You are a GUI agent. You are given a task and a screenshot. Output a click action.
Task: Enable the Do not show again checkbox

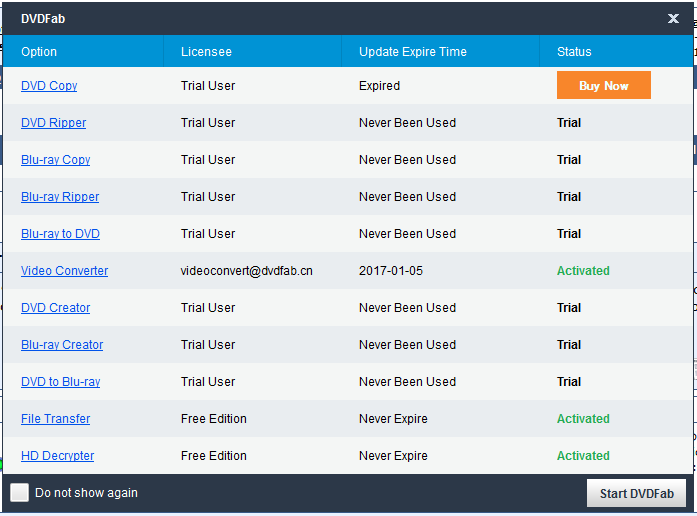click(20, 493)
